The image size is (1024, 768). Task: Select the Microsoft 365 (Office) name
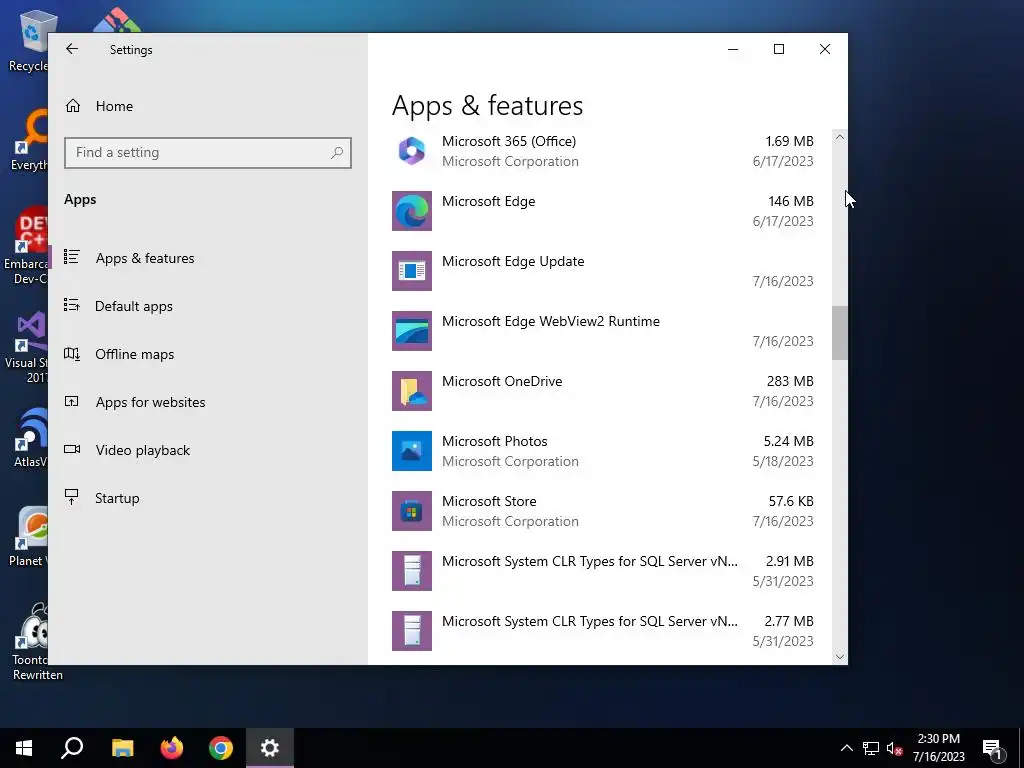509,141
